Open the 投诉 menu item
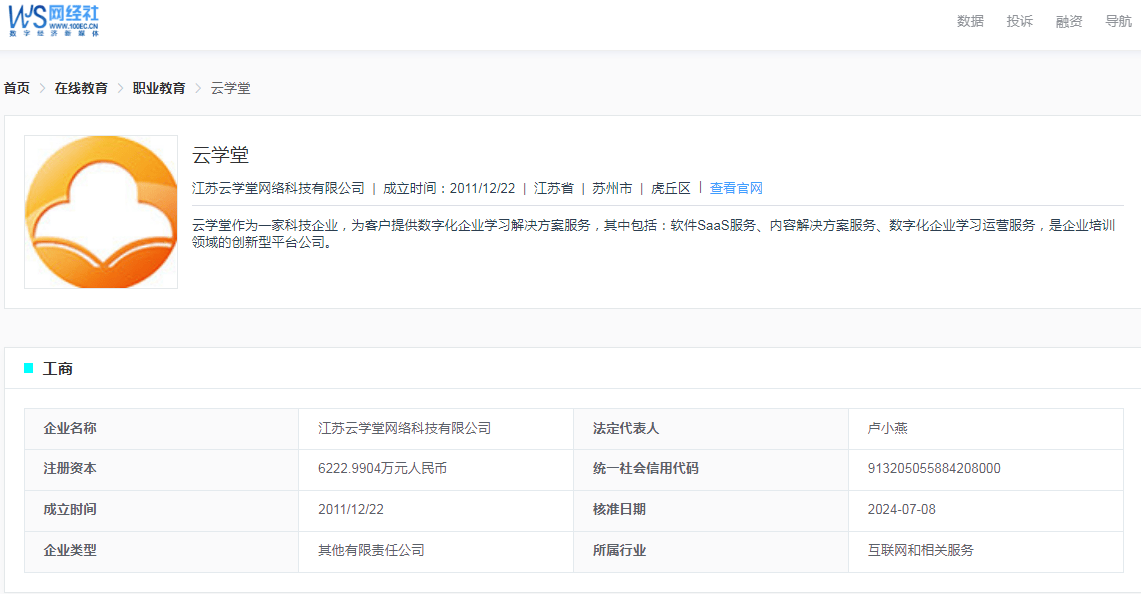The width and height of the screenshot is (1141, 594). pos(1019,21)
